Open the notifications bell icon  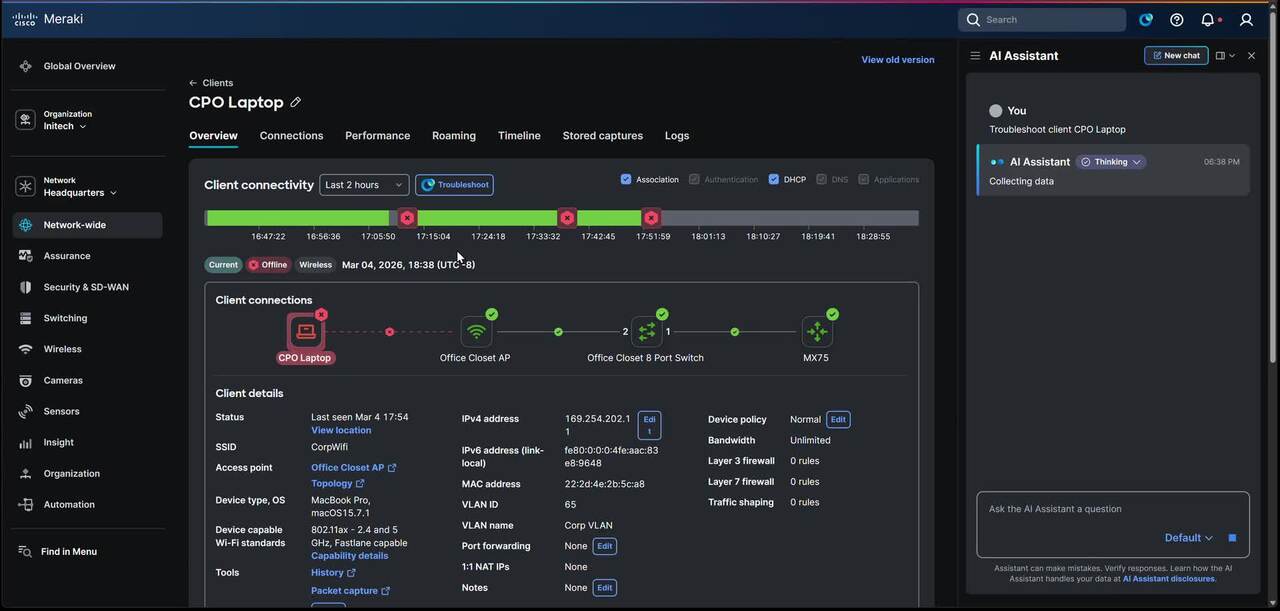tap(1208, 20)
